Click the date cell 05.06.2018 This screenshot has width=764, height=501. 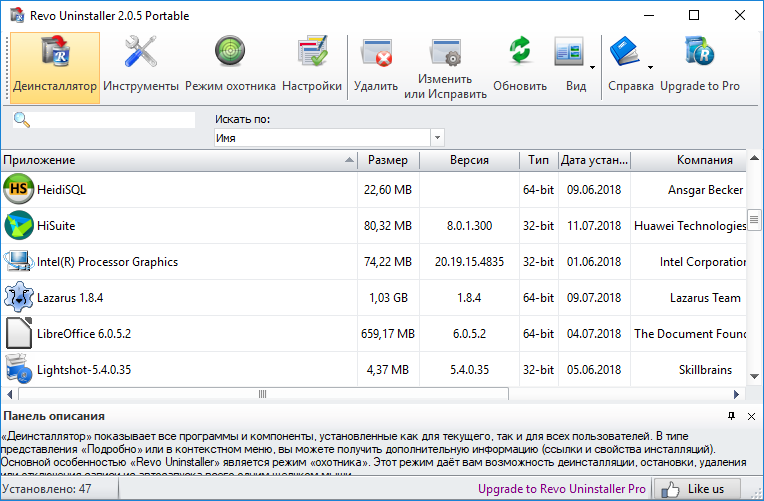[594, 370]
